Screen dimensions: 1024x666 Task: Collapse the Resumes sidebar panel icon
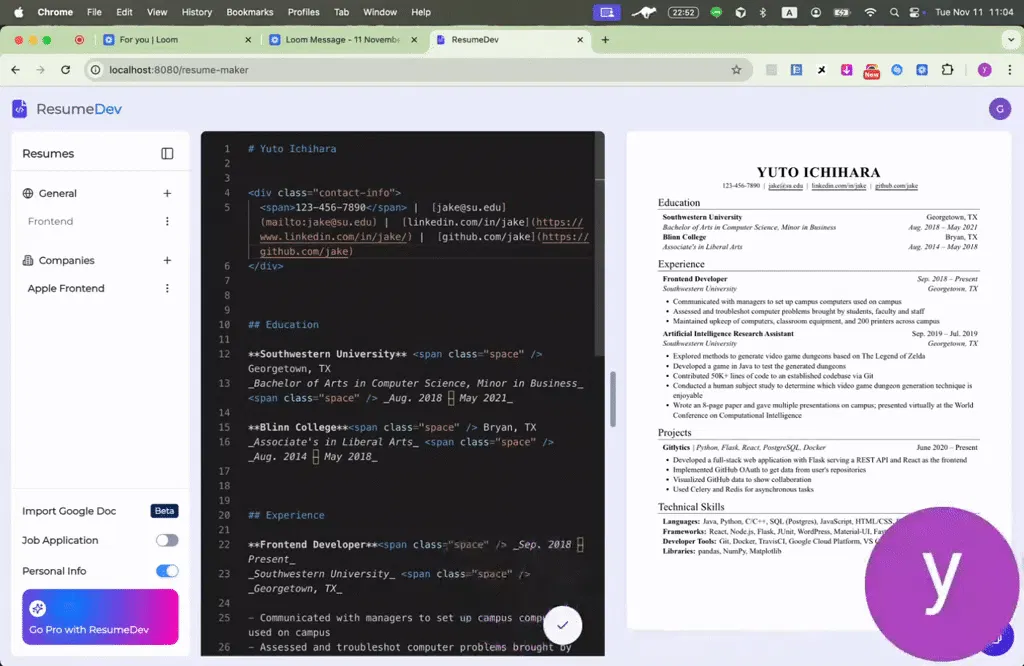coord(167,153)
